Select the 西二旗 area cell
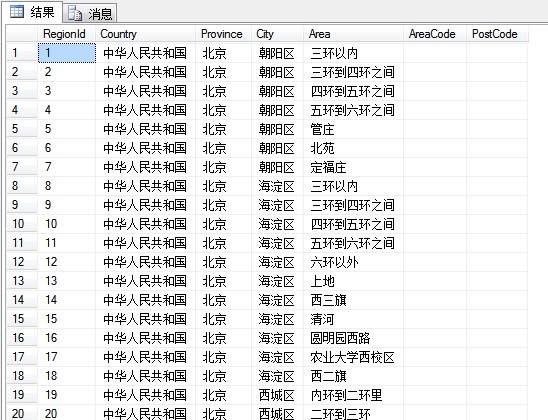 point(353,376)
